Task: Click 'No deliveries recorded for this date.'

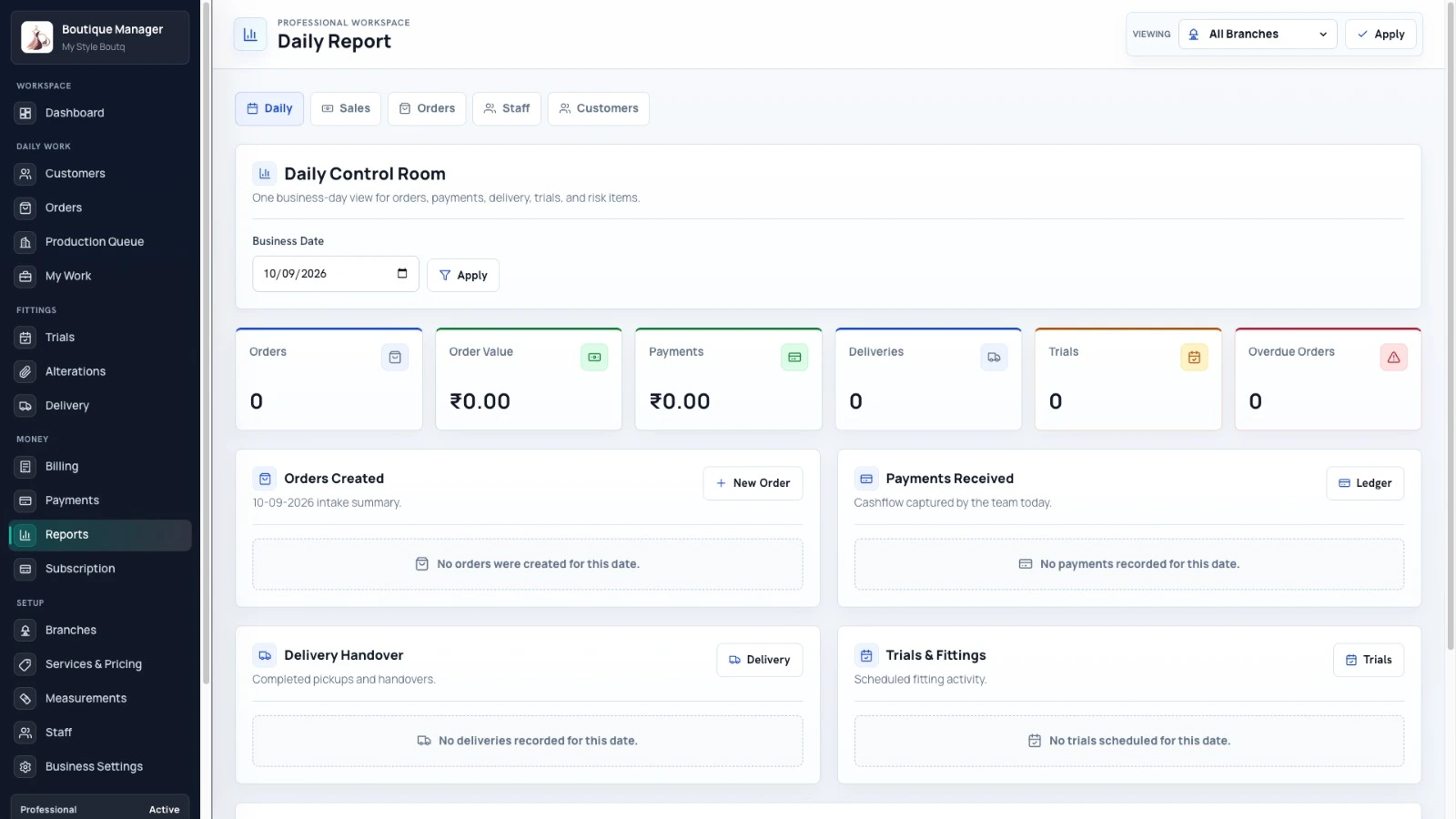Action: [538, 741]
